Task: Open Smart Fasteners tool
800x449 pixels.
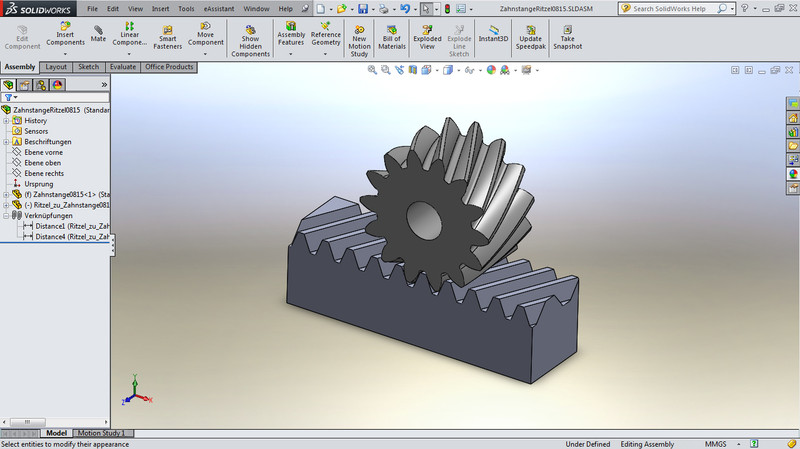Action: click(x=167, y=31)
